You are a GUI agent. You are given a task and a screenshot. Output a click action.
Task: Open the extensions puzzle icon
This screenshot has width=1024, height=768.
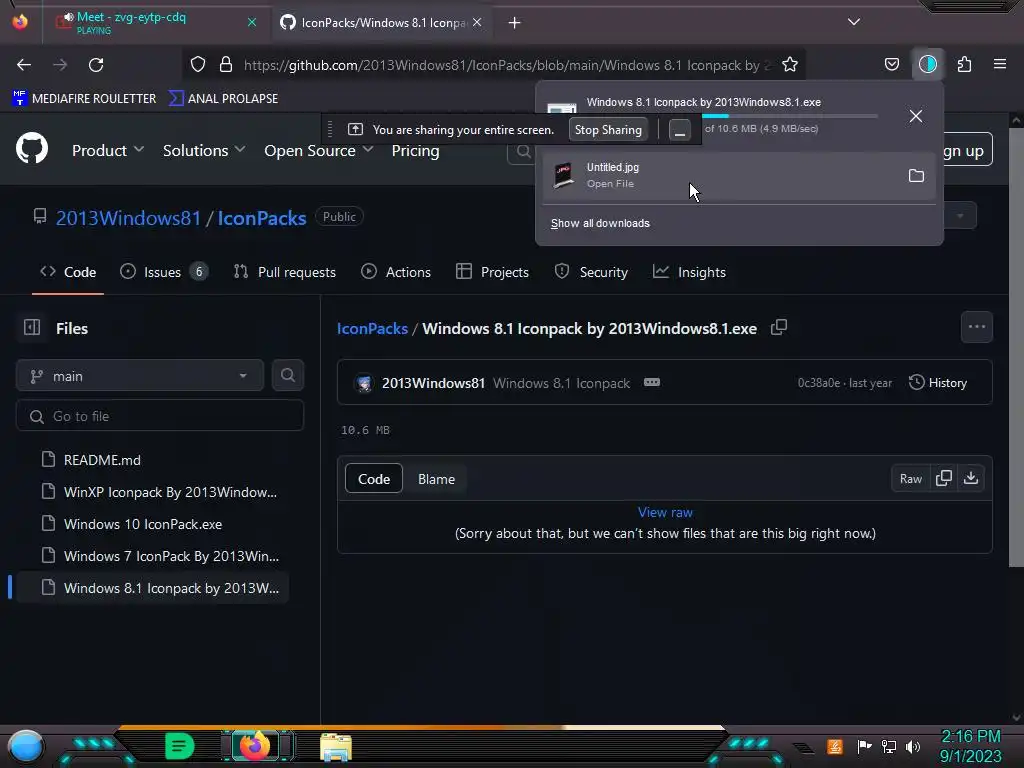[x=964, y=64]
